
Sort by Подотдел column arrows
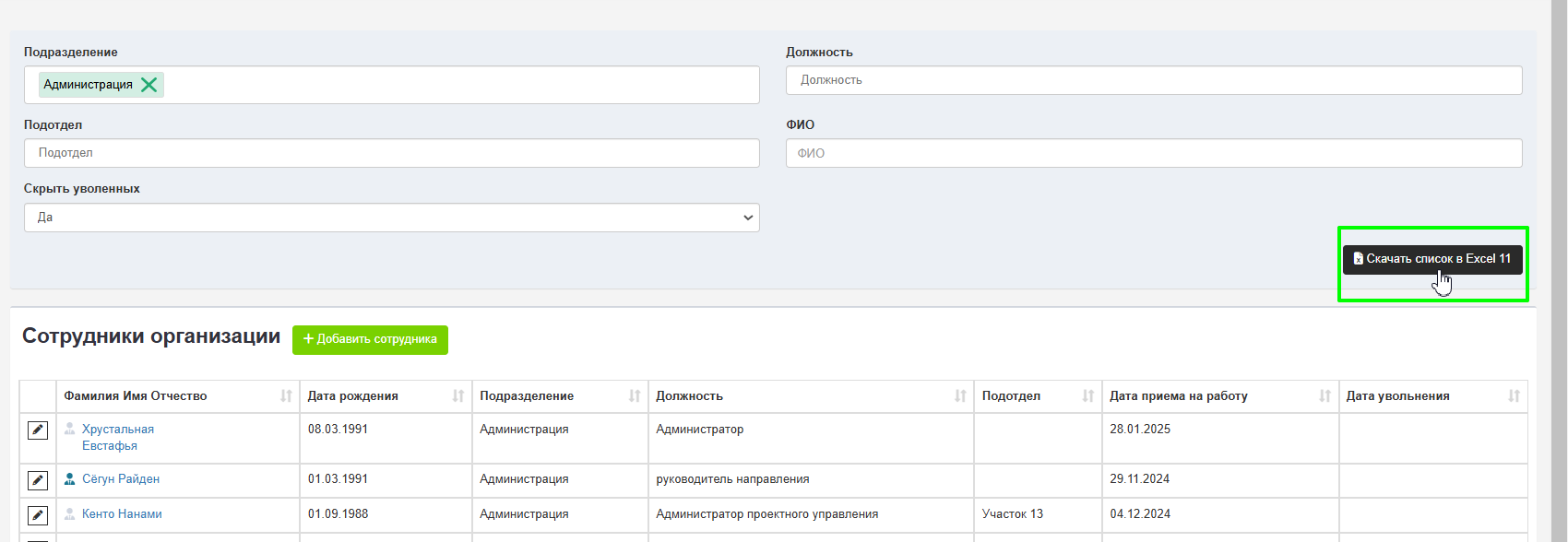coord(1088,396)
